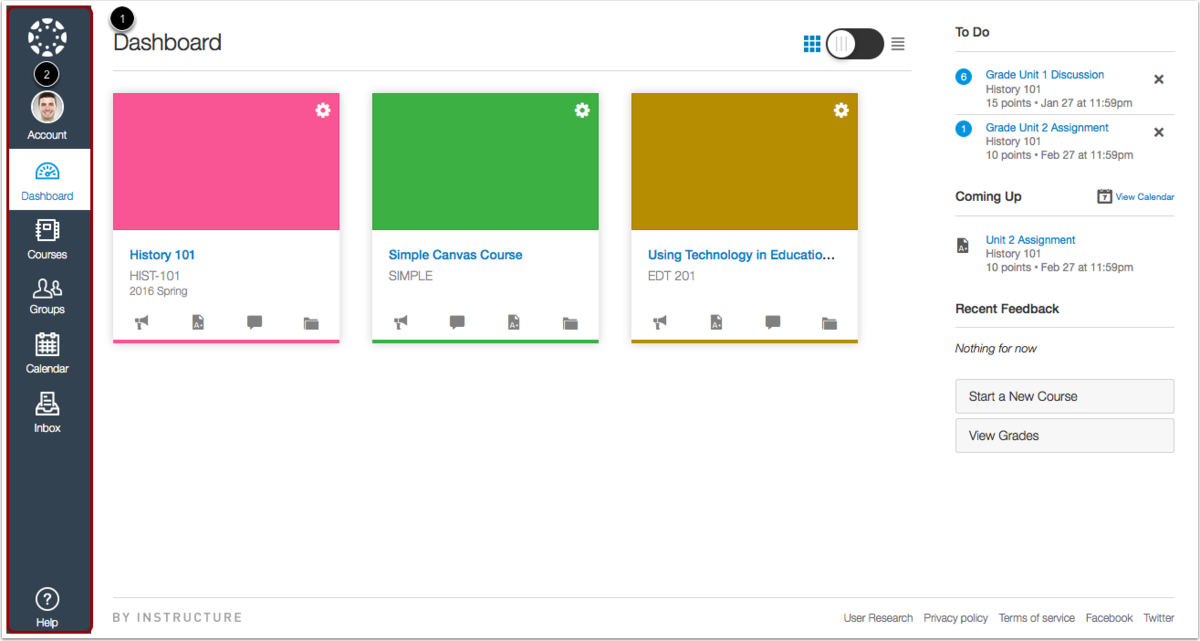
Task: Open the History 101 files folder icon
Action: (311, 323)
